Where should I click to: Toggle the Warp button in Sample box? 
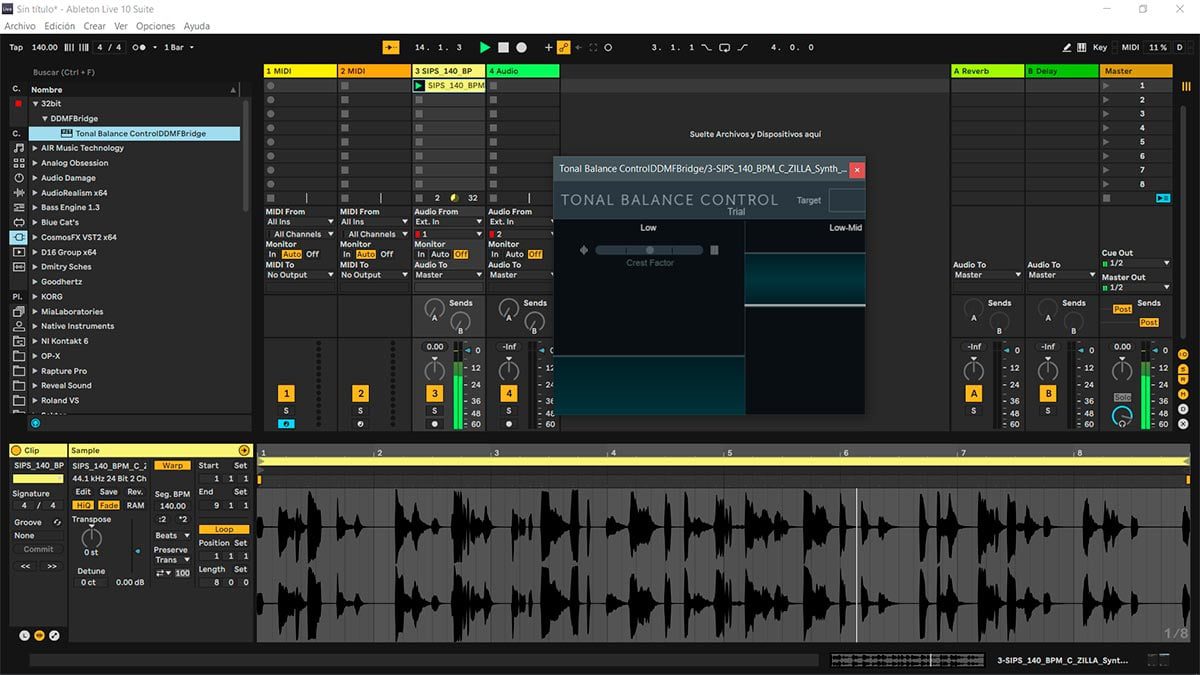[x=173, y=465]
